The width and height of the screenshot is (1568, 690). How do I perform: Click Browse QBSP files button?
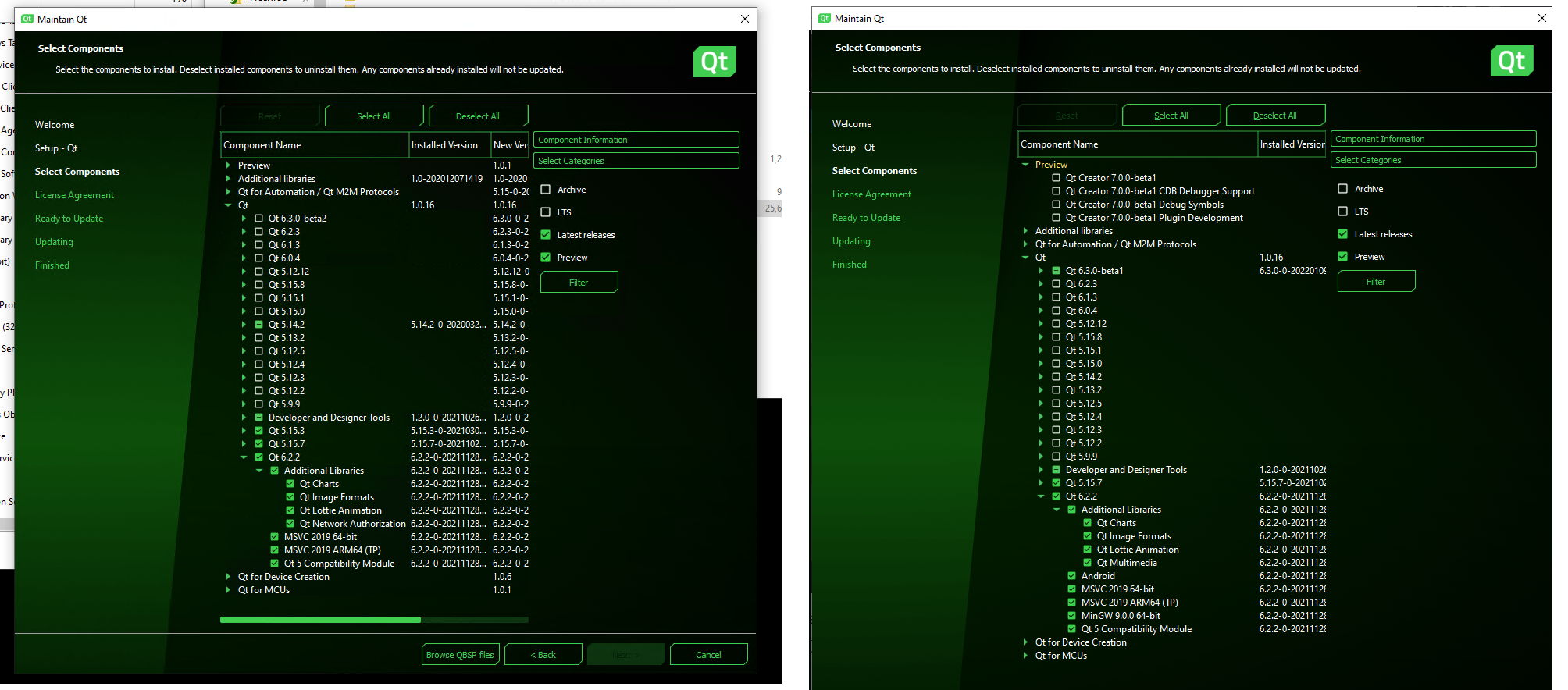(460, 655)
